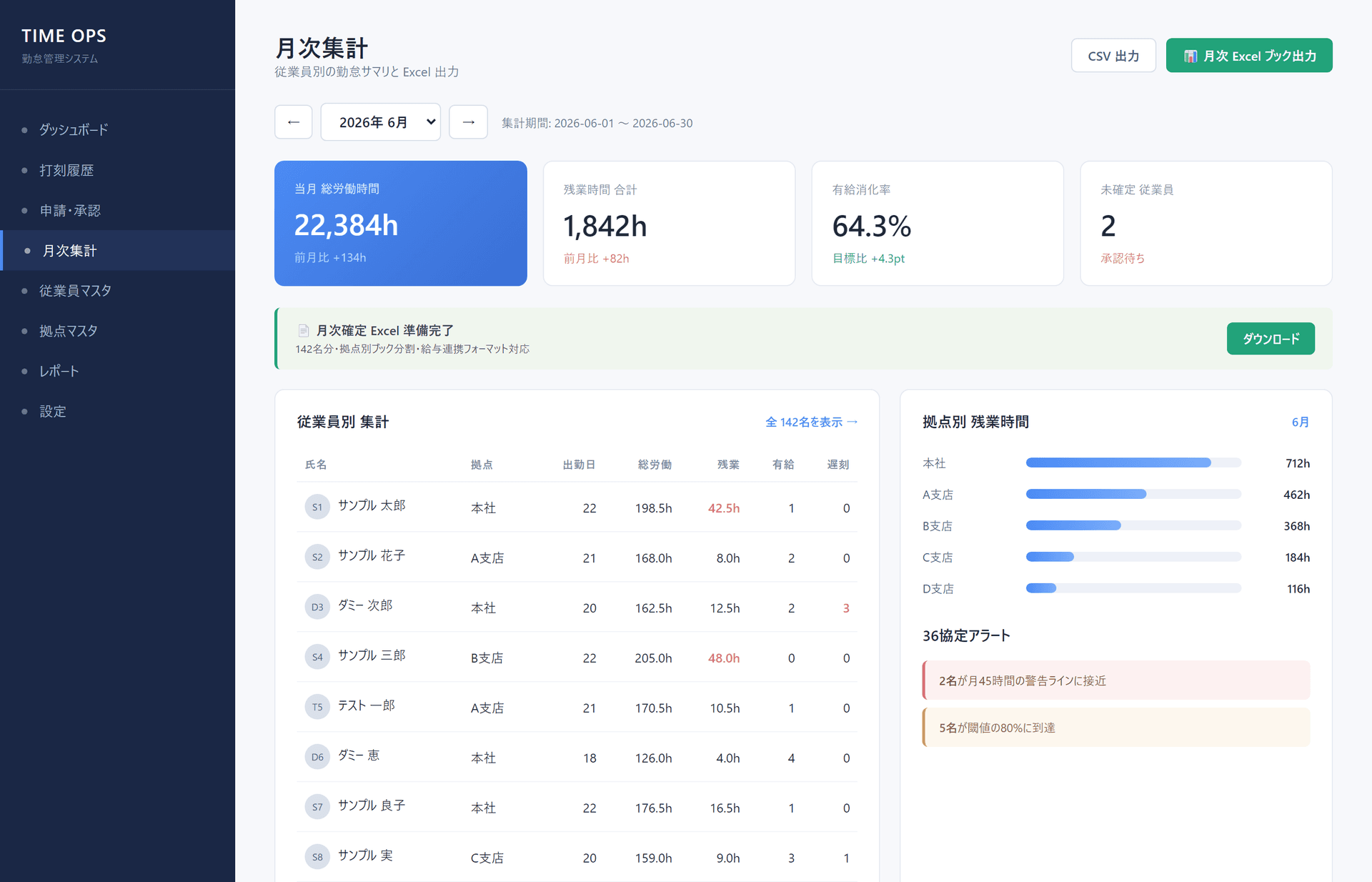Click the 遅刻 column header
This screenshot has height=882, width=1372.
838,465
